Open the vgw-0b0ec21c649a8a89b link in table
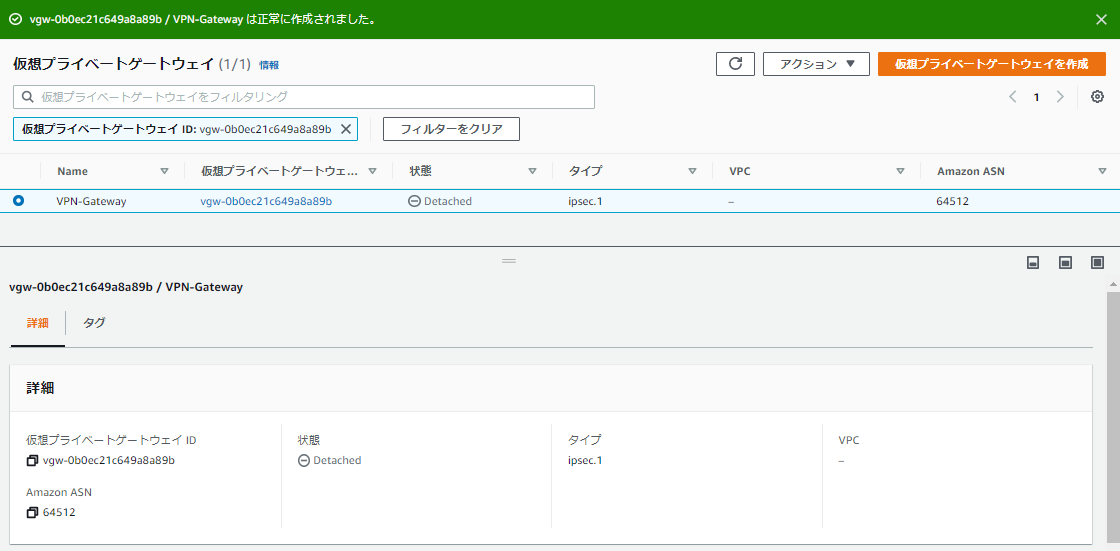Screen dimensions: 1120x551 [x=266, y=201]
